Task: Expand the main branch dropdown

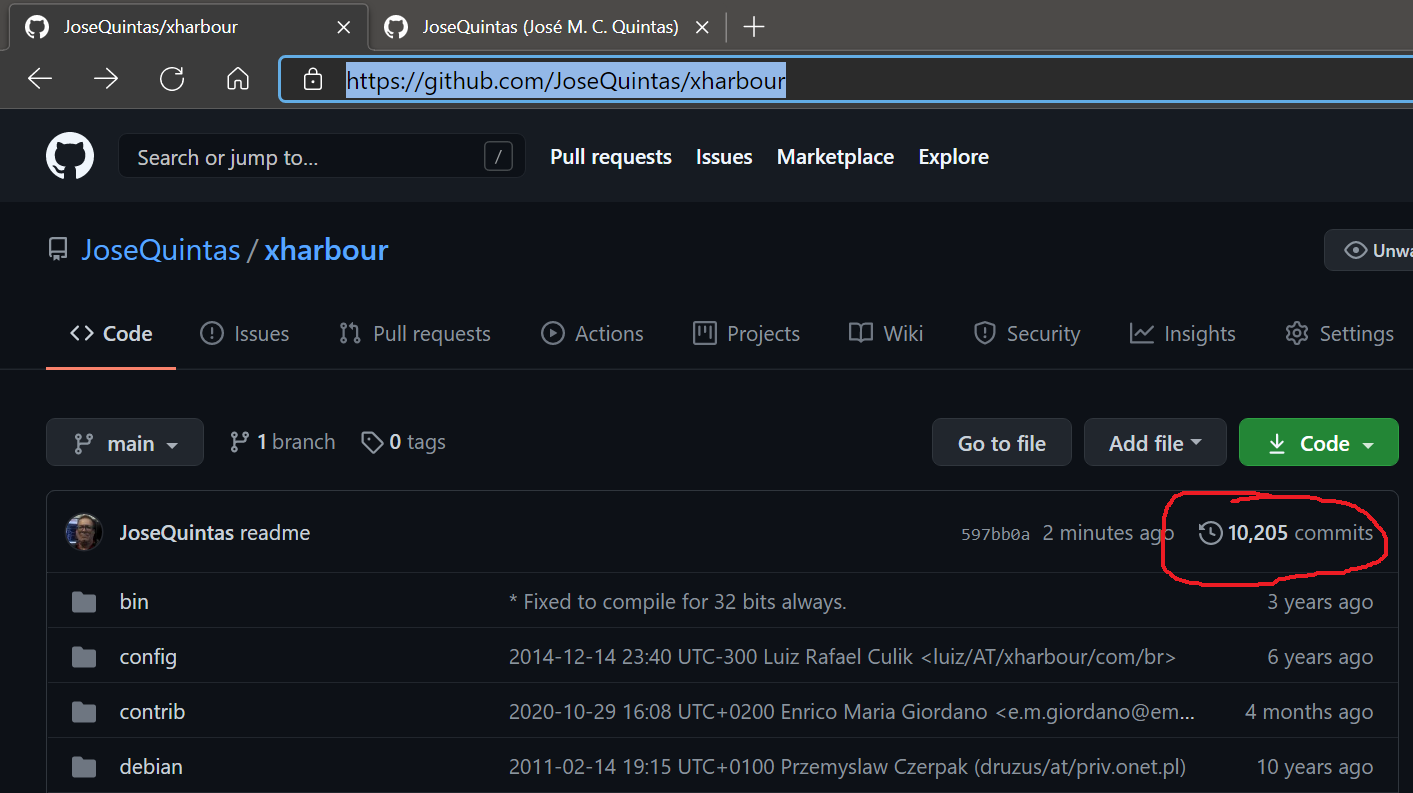Action: click(x=125, y=443)
